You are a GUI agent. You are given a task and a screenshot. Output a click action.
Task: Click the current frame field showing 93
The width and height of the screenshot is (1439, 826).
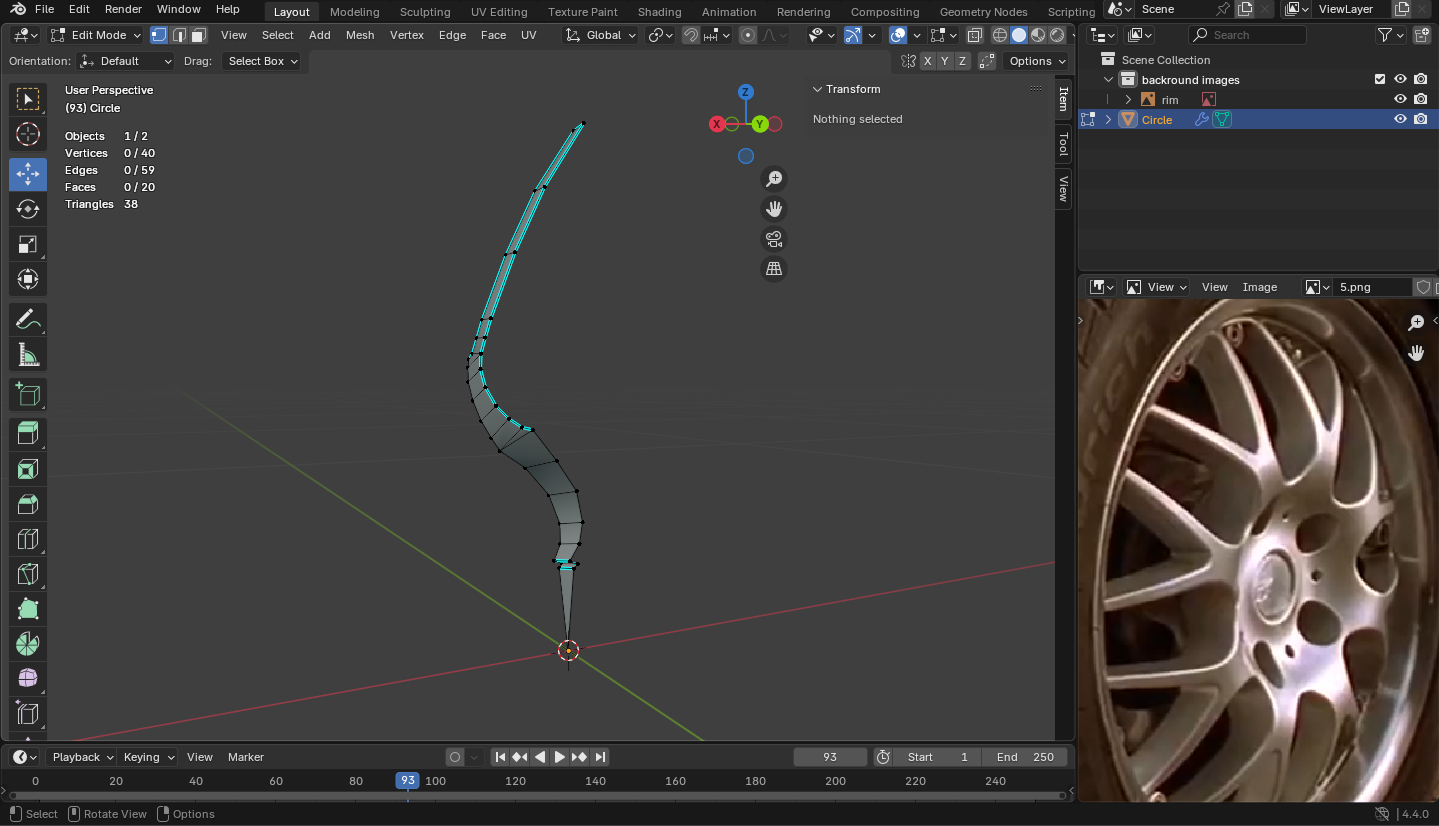[830, 757]
